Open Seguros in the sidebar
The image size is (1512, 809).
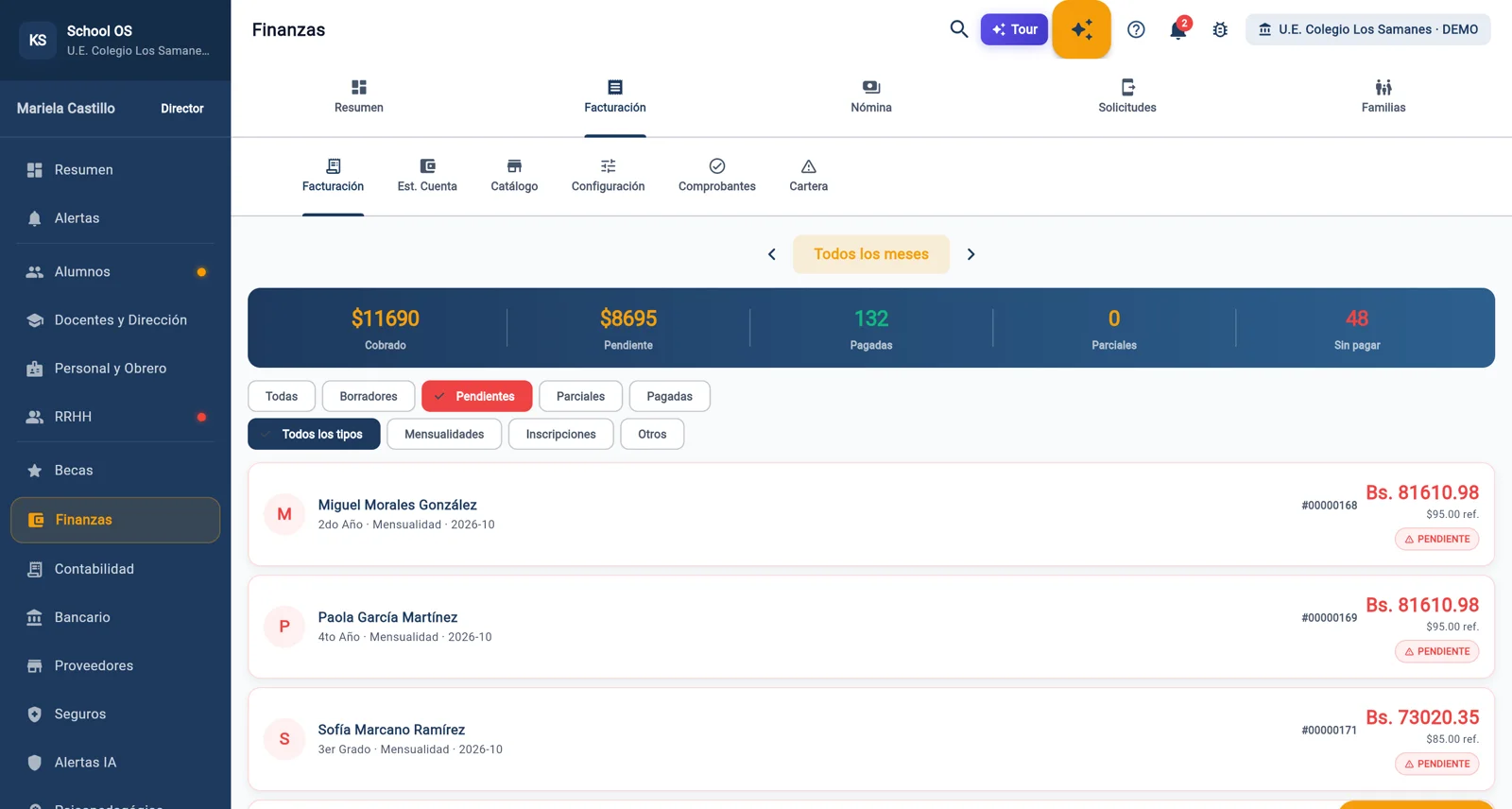click(x=115, y=714)
